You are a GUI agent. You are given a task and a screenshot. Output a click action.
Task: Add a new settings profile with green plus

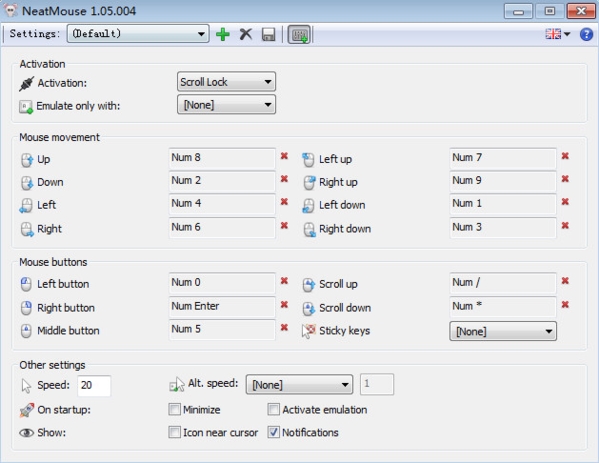[x=223, y=34]
